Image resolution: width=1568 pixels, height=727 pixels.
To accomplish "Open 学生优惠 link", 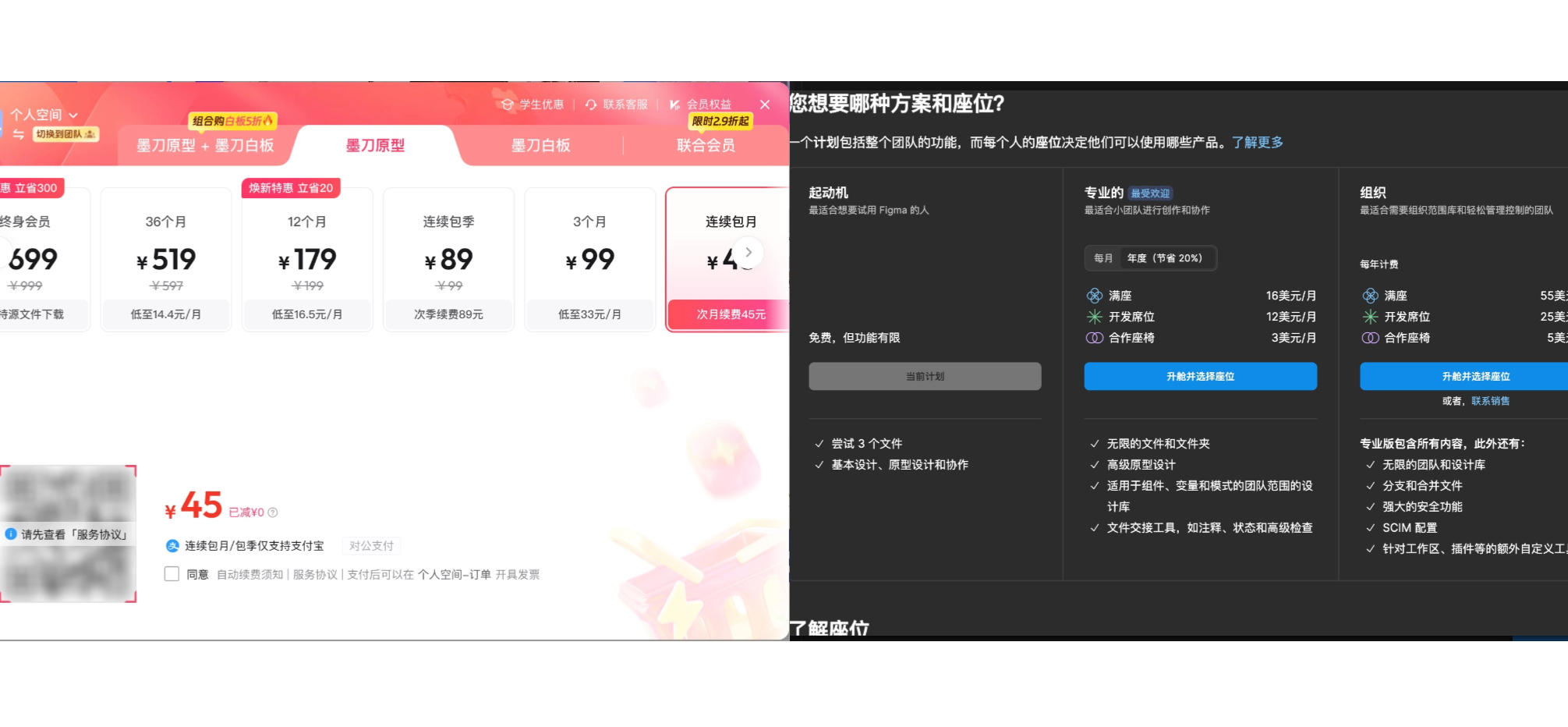I will click(541, 105).
